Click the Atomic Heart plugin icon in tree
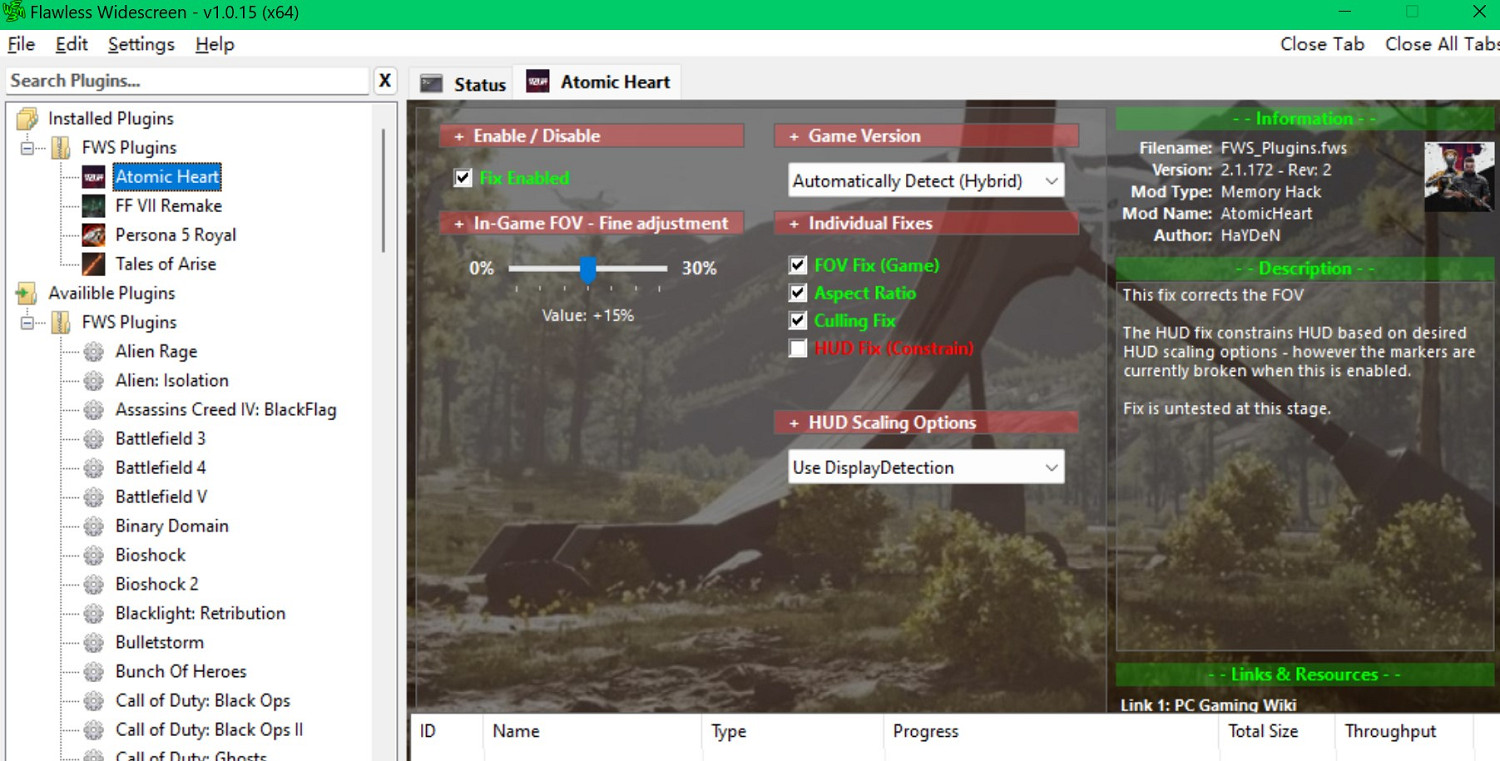 (x=94, y=177)
